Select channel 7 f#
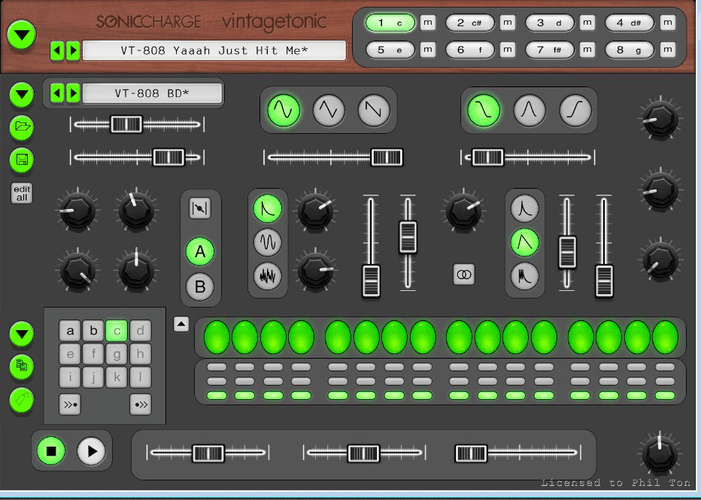Image resolution: width=701 pixels, height=500 pixels. 549,50
